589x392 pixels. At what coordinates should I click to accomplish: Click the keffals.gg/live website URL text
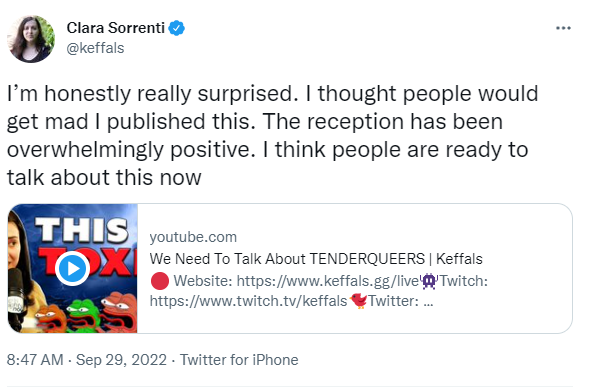pos(328,281)
